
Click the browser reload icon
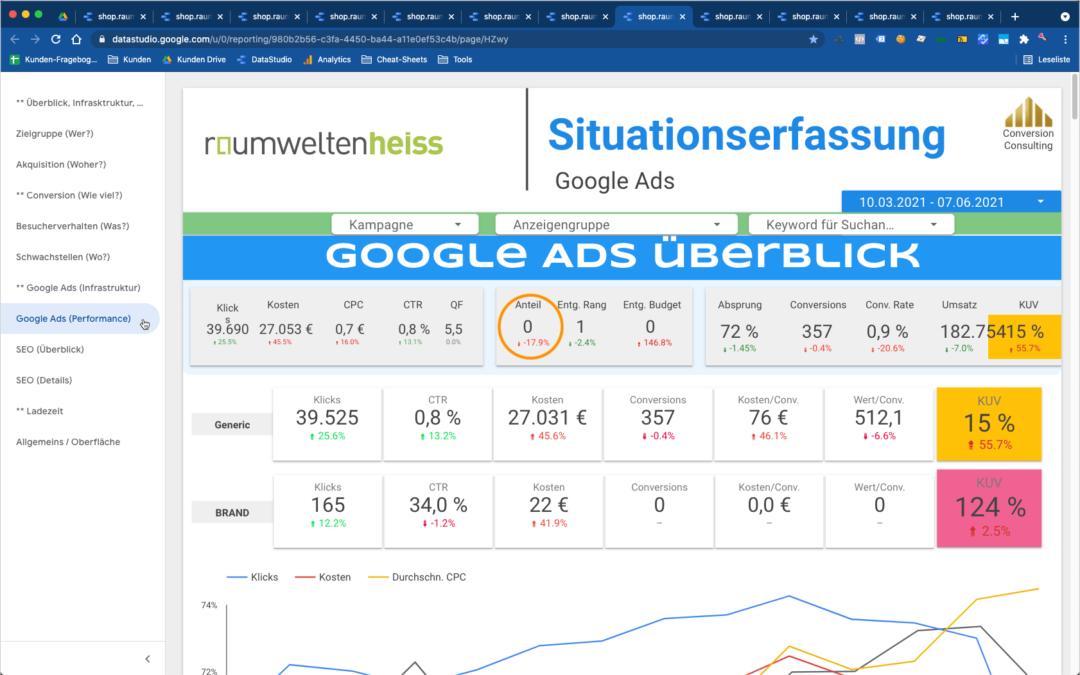point(55,39)
